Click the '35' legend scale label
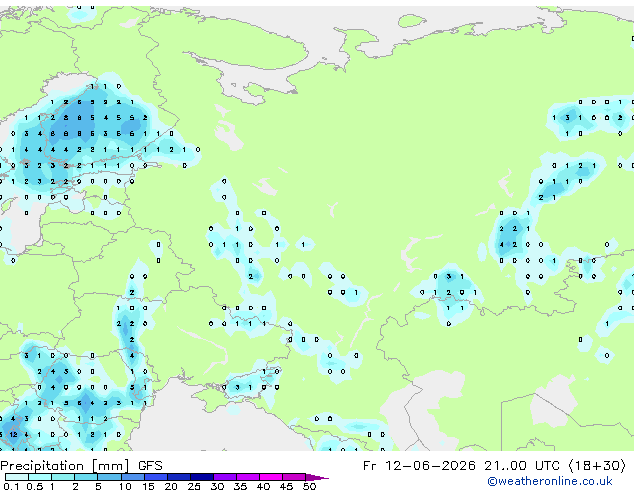634x490 pixels. click(x=241, y=486)
